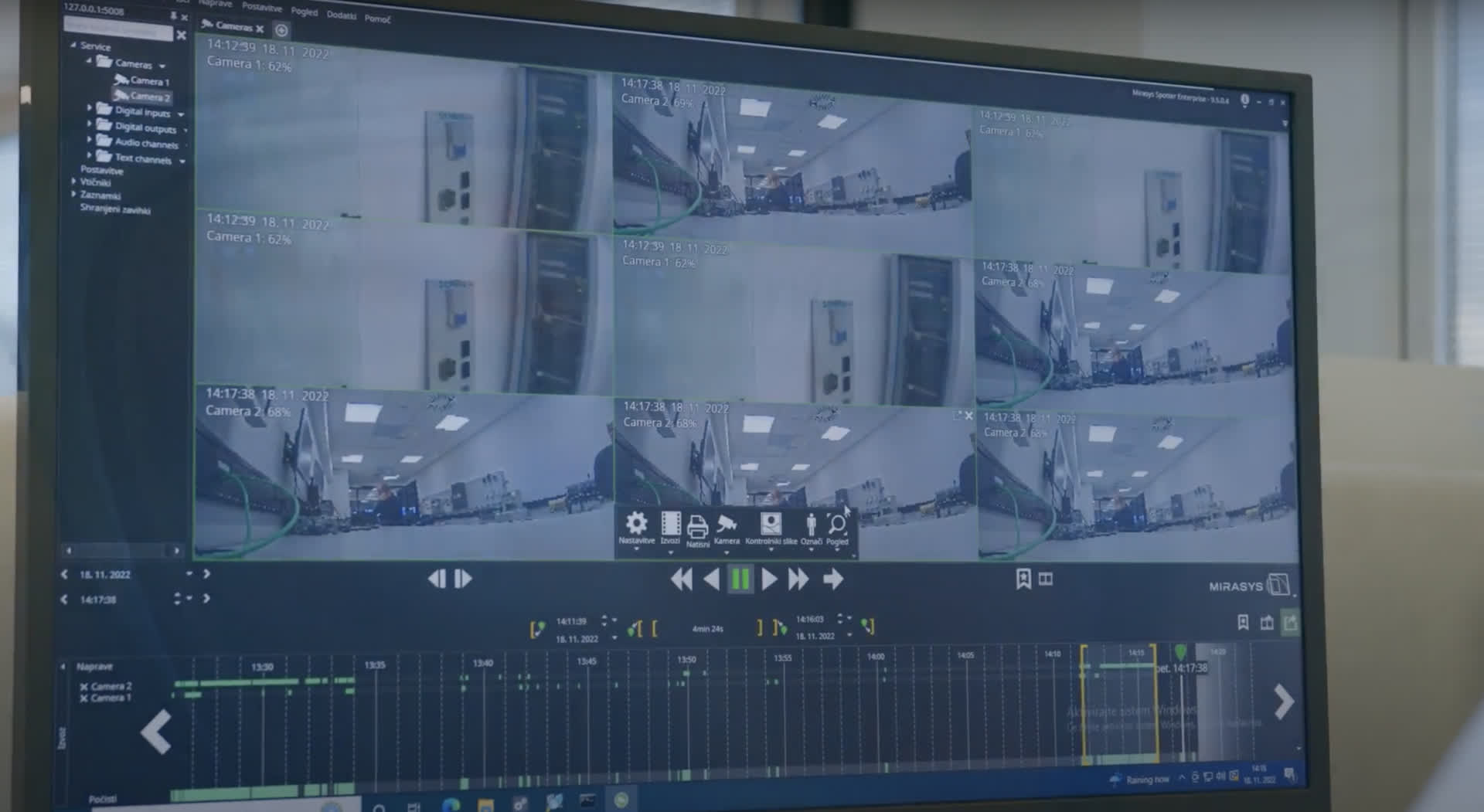Add a new tab next to Cameras
This screenshot has width=1484, height=812.
(281, 30)
